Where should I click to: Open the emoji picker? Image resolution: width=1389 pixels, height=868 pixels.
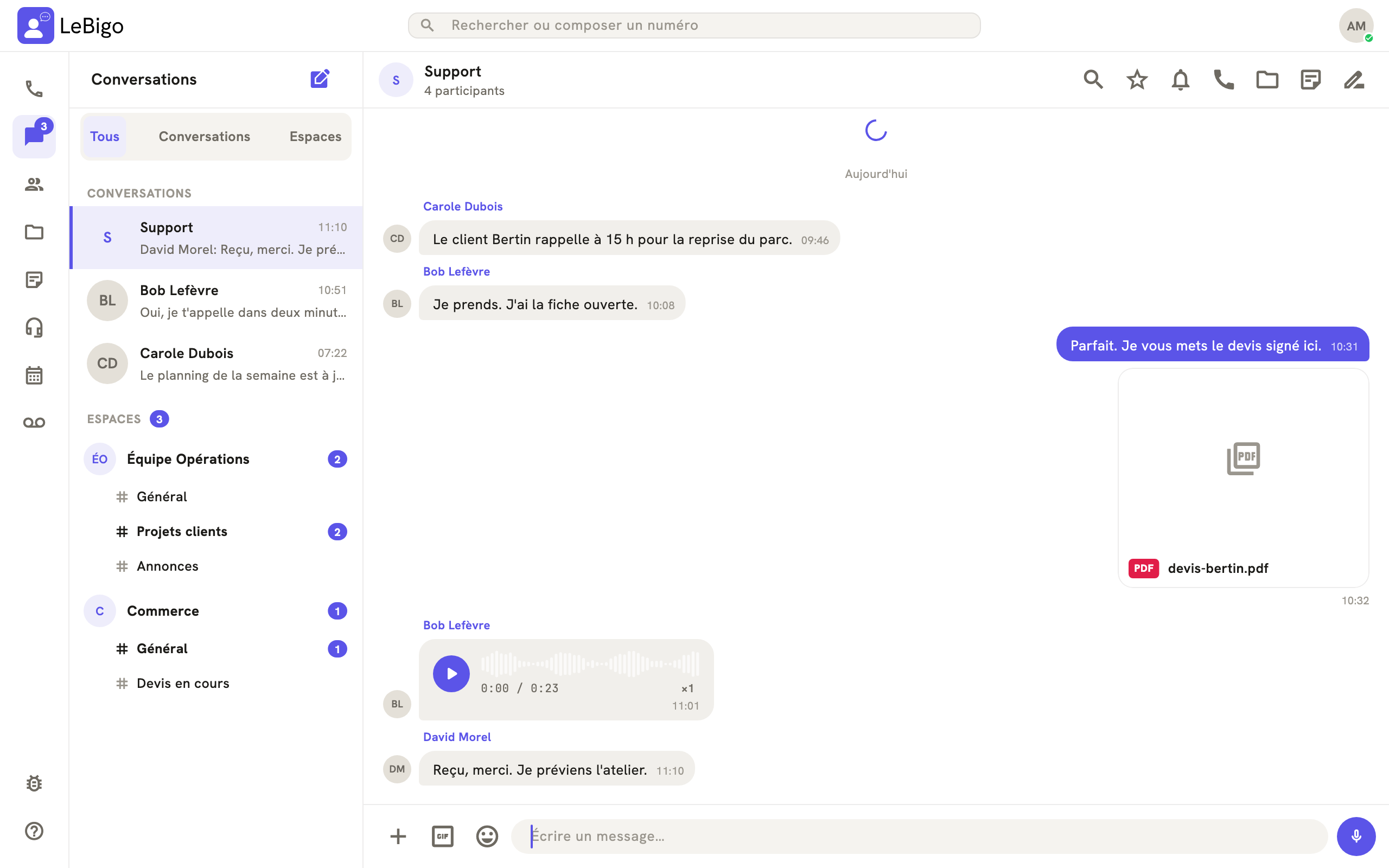pos(487,836)
